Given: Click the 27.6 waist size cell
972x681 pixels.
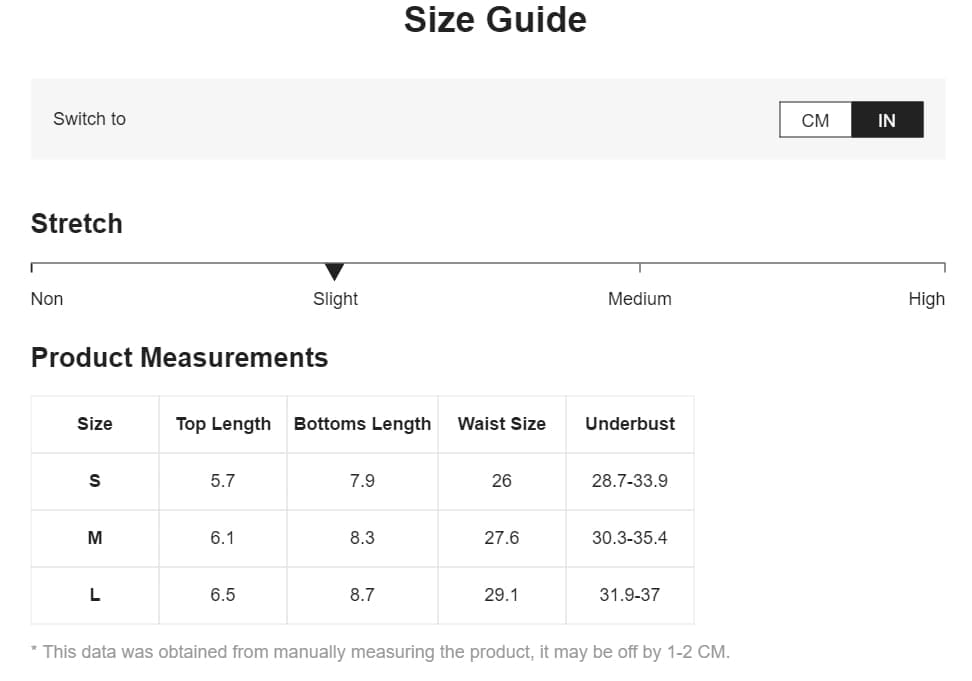Looking at the screenshot, I should tap(501, 538).
